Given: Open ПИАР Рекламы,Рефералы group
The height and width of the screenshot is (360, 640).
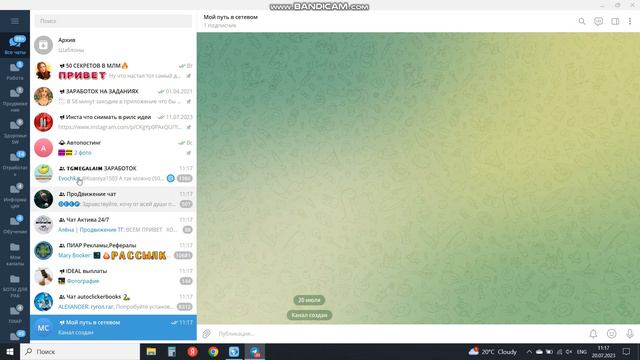Looking at the screenshot, I should [113, 251].
